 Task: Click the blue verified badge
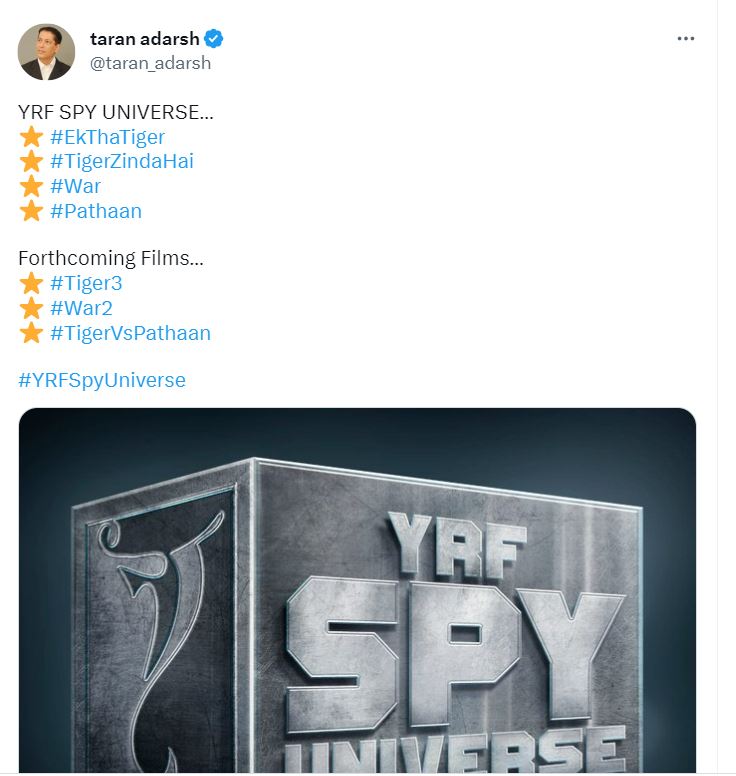(214, 39)
